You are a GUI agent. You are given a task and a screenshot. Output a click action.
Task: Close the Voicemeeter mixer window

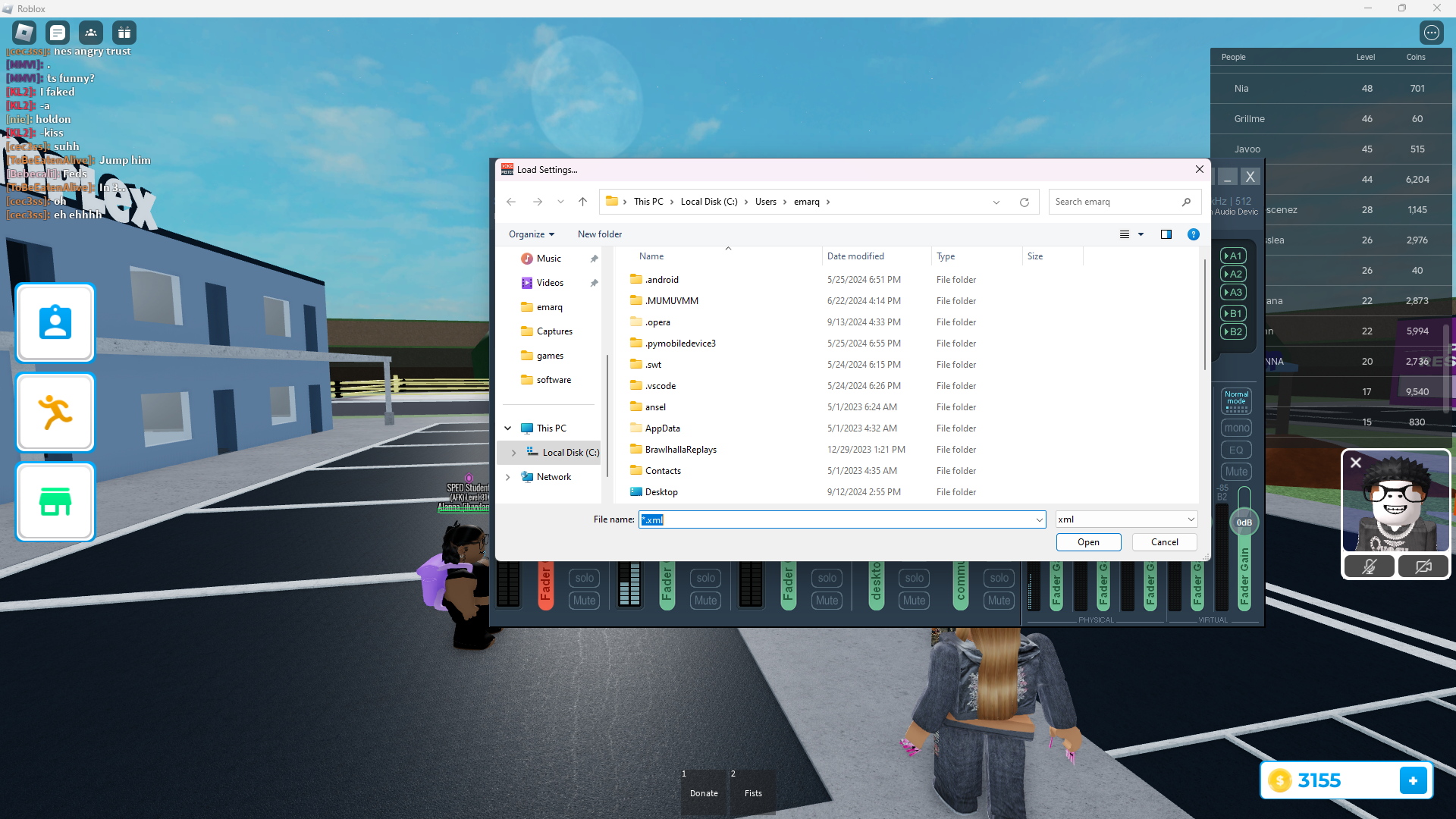pyautogui.click(x=1250, y=177)
